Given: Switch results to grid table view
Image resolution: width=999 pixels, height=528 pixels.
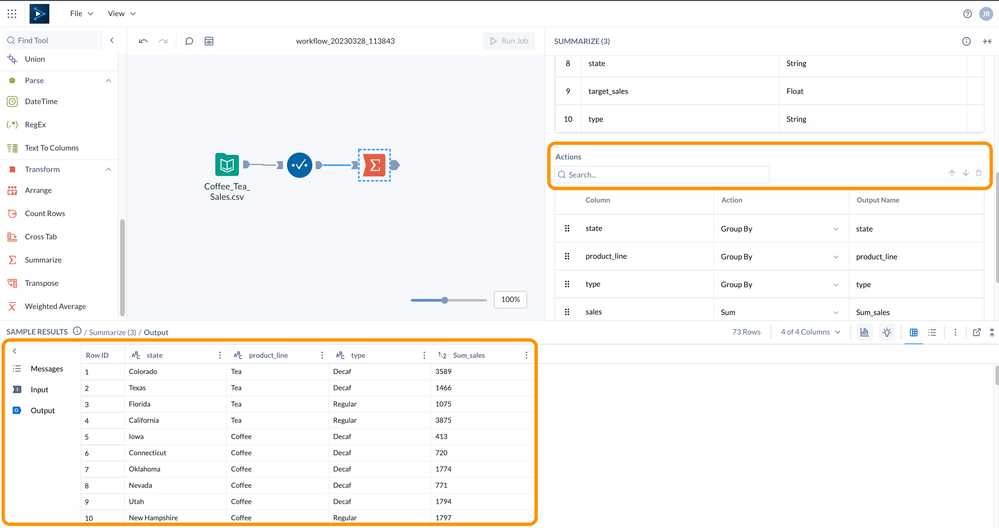Looking at the screenshot, I should tap(914, 332).
